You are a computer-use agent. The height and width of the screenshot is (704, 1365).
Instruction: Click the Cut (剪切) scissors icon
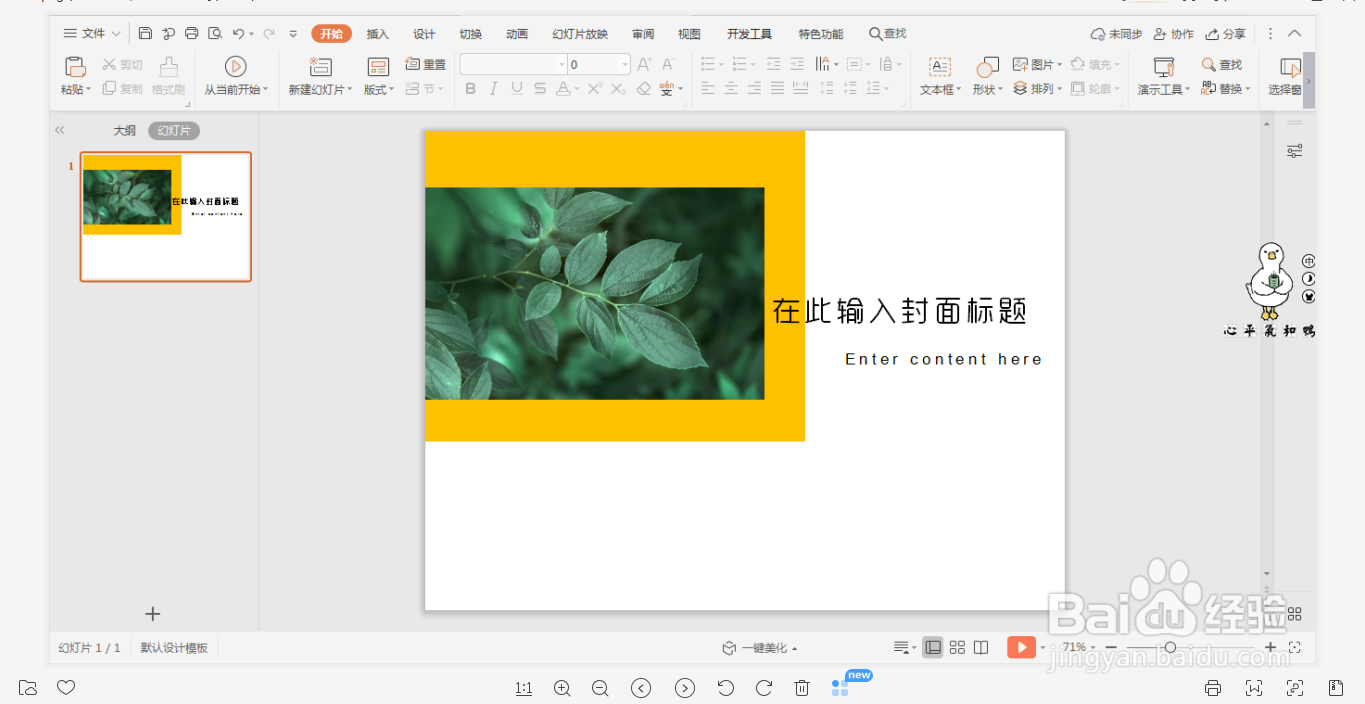click(x=109, y=65)
